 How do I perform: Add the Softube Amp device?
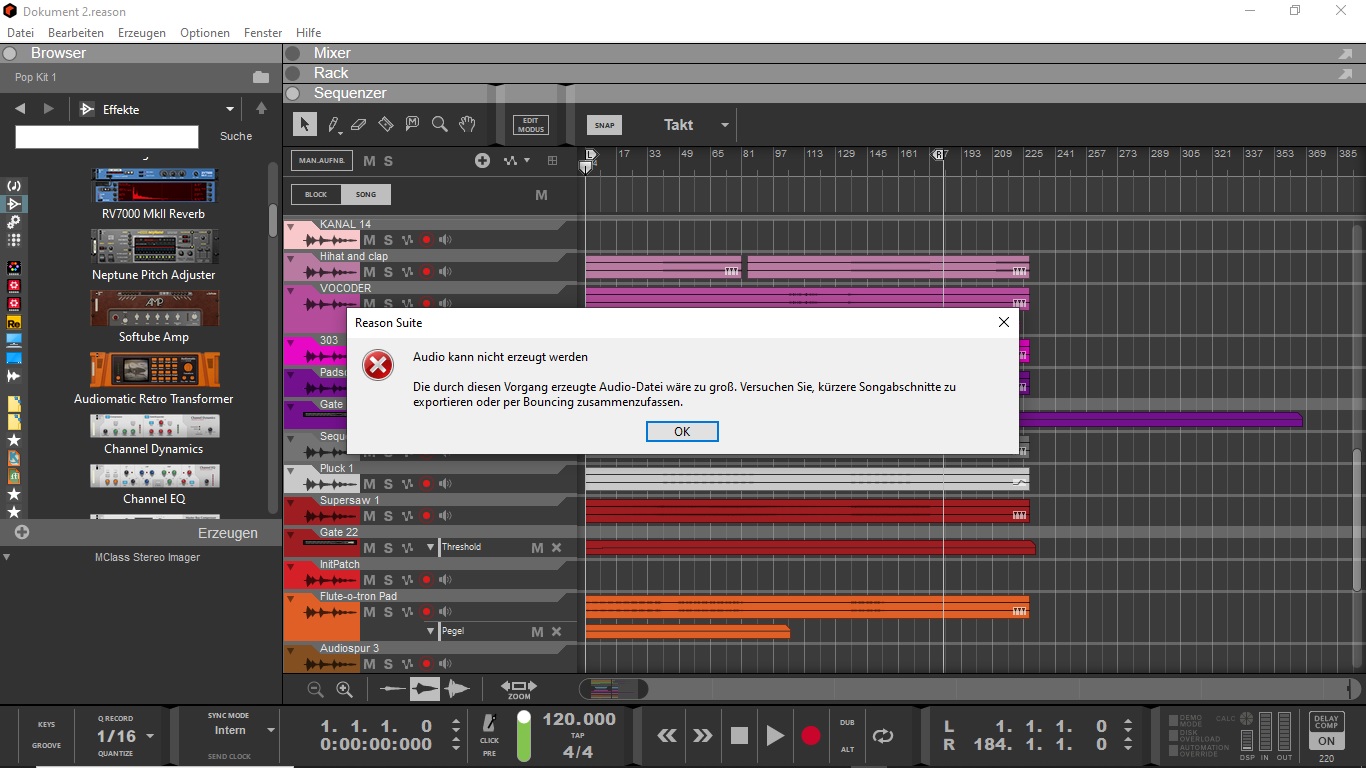click(x=154, y=317)
